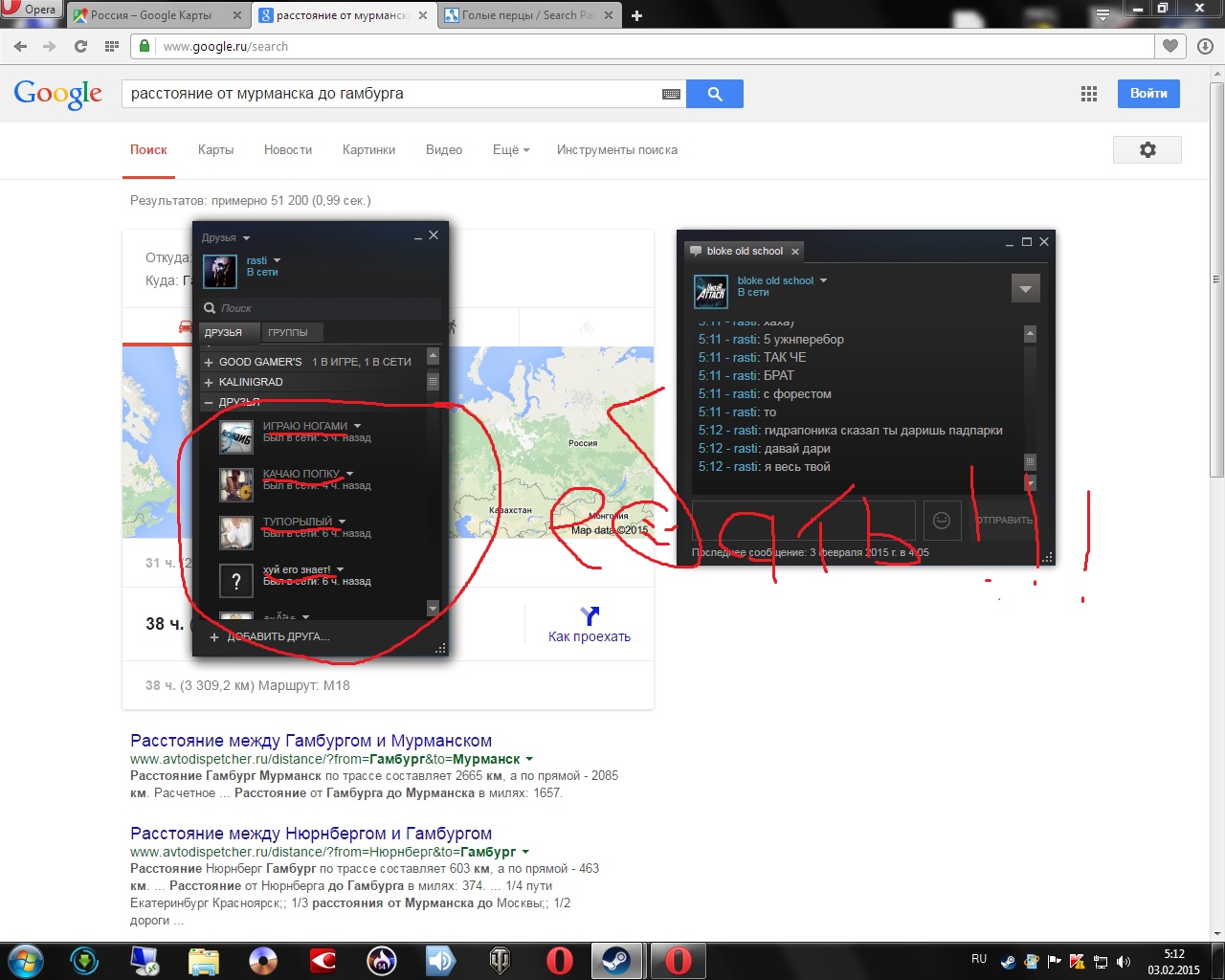This screenshot has height=980, width=1225.
Task: Open the Windows Explorer folder taskbar icon
Action: tap(204, 960)
